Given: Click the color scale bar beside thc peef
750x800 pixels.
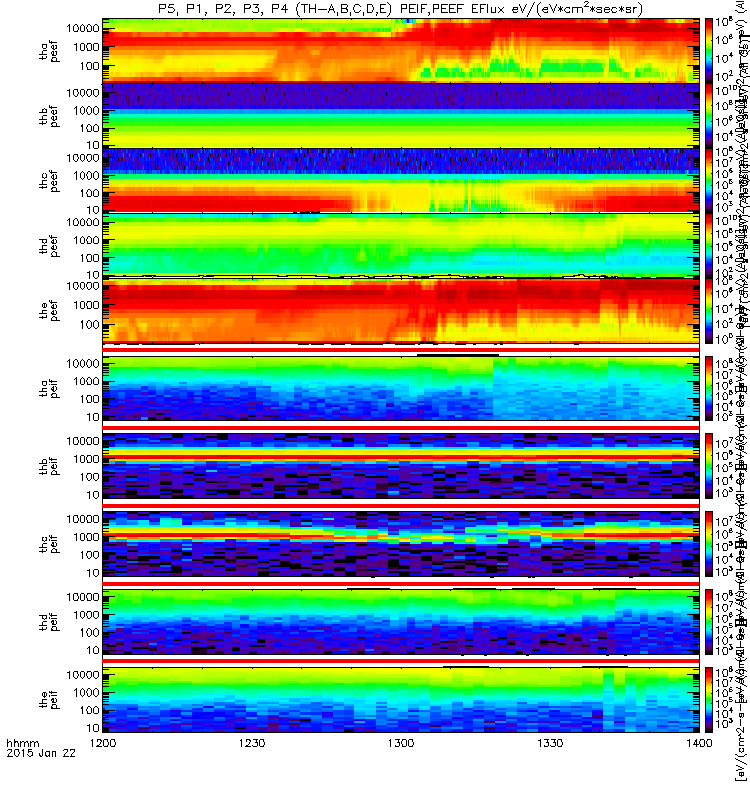Looking at the screenshot, I should tap(709, 180).
